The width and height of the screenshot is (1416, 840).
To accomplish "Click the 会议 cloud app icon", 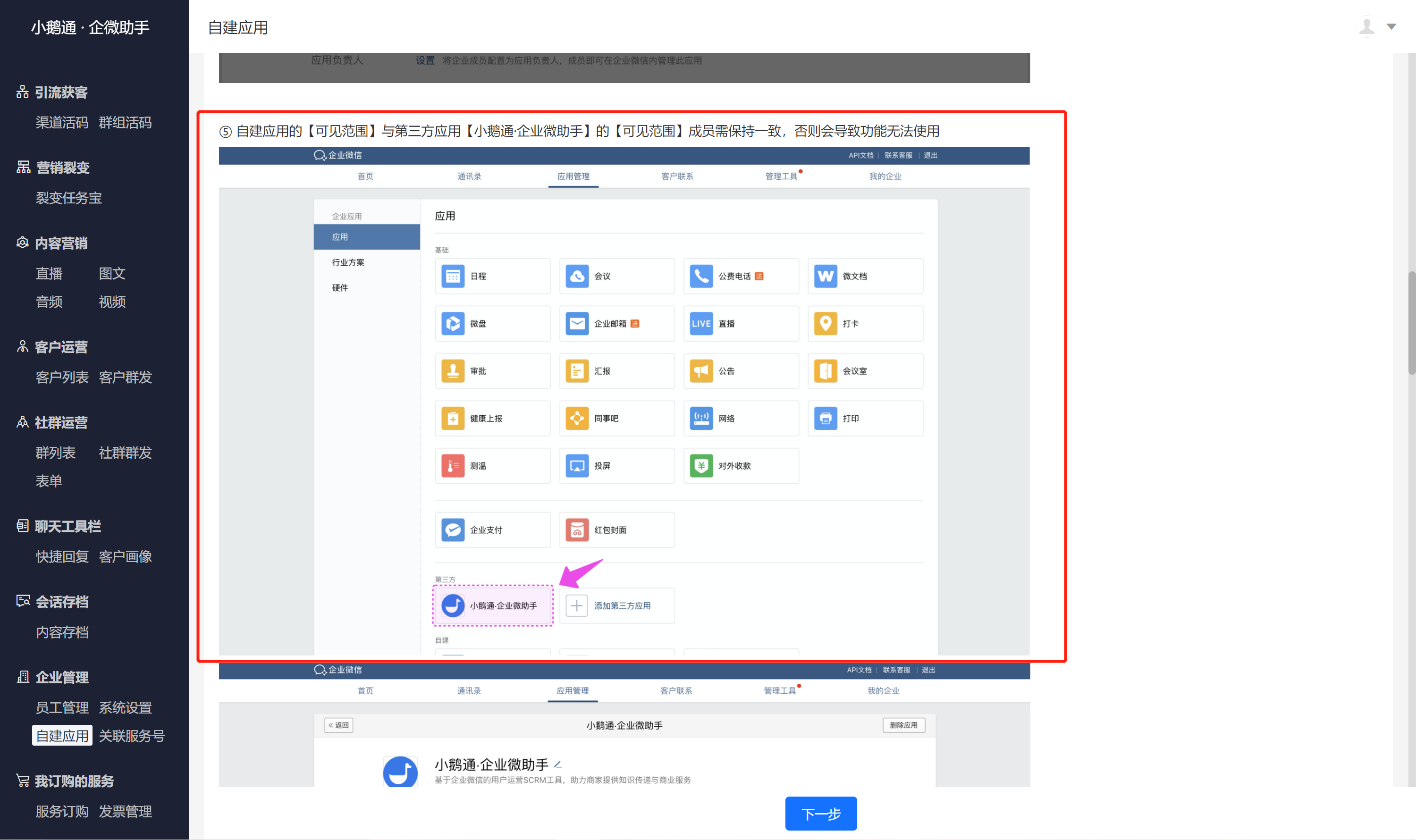I will [577, 276].
